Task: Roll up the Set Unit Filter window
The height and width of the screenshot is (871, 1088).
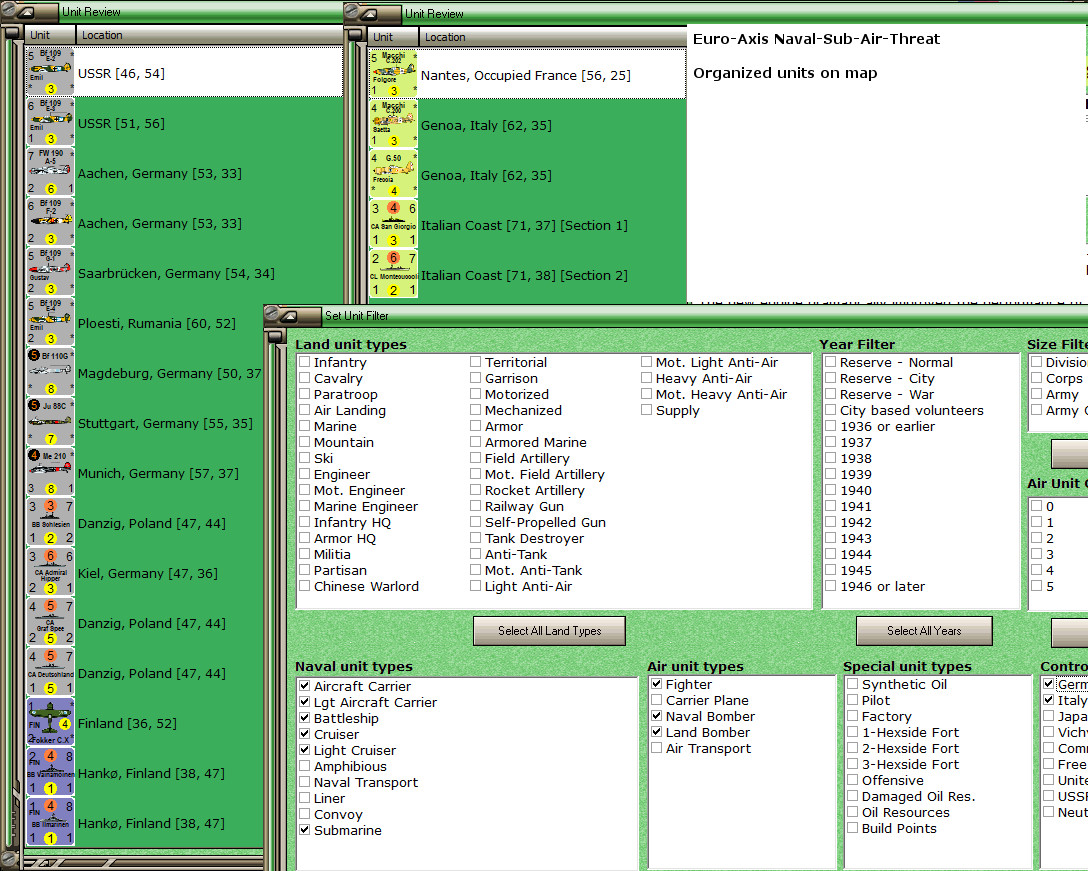Action: click(x=287, y=316)
